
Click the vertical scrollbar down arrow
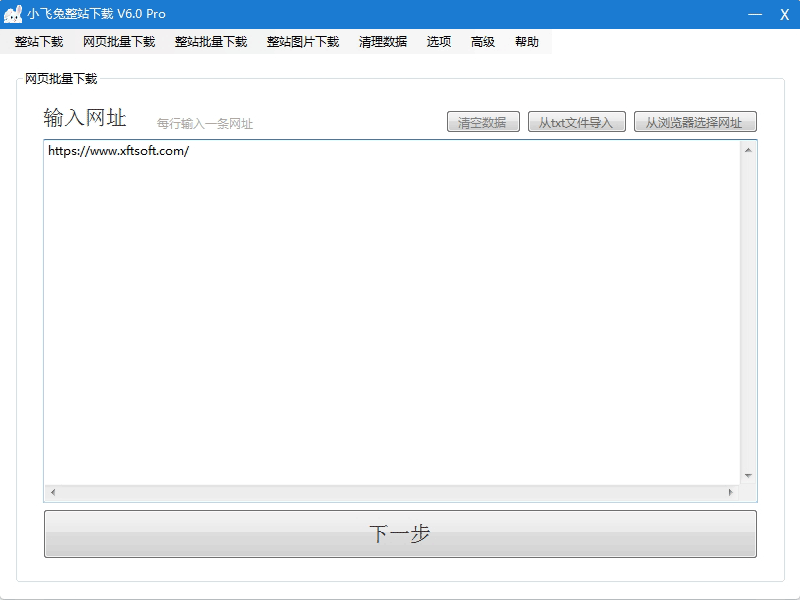click(x=748, y=476)
